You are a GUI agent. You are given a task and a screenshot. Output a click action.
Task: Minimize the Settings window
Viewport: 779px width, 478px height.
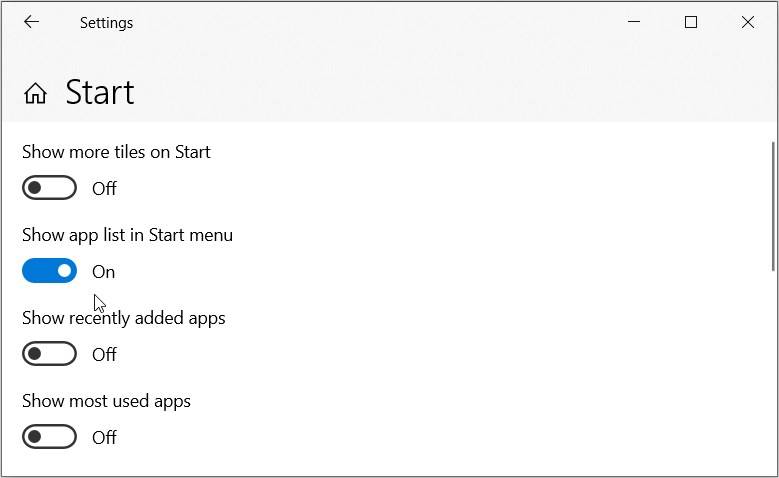tap(634, 22)
